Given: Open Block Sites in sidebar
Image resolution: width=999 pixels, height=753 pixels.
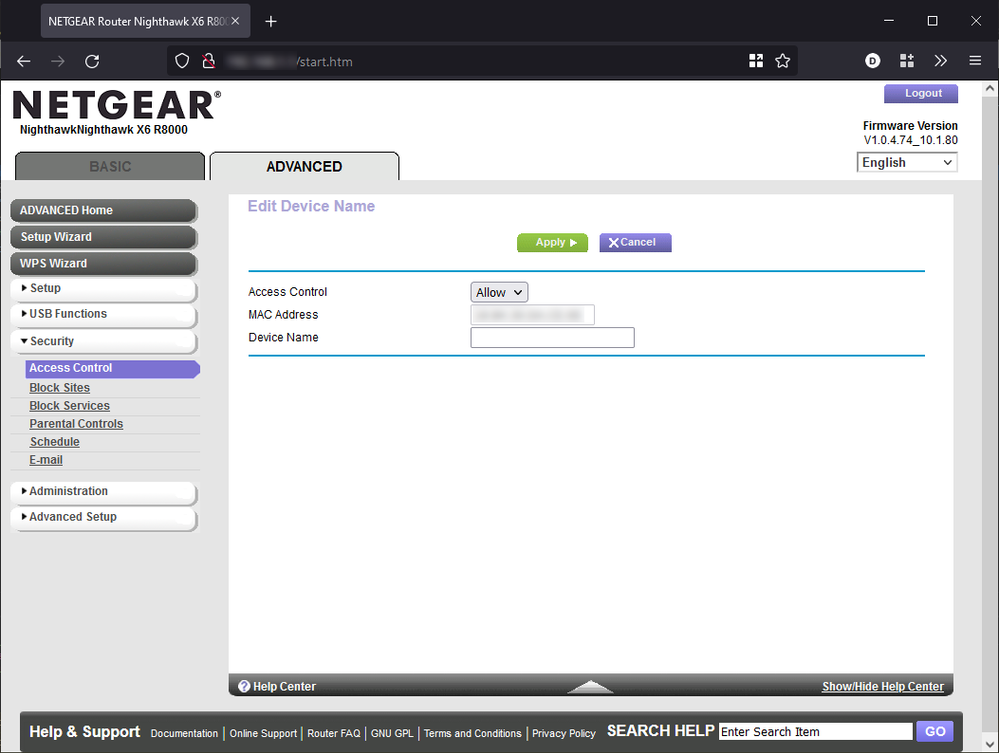Looking at the screenshot, I should [60, 388].
